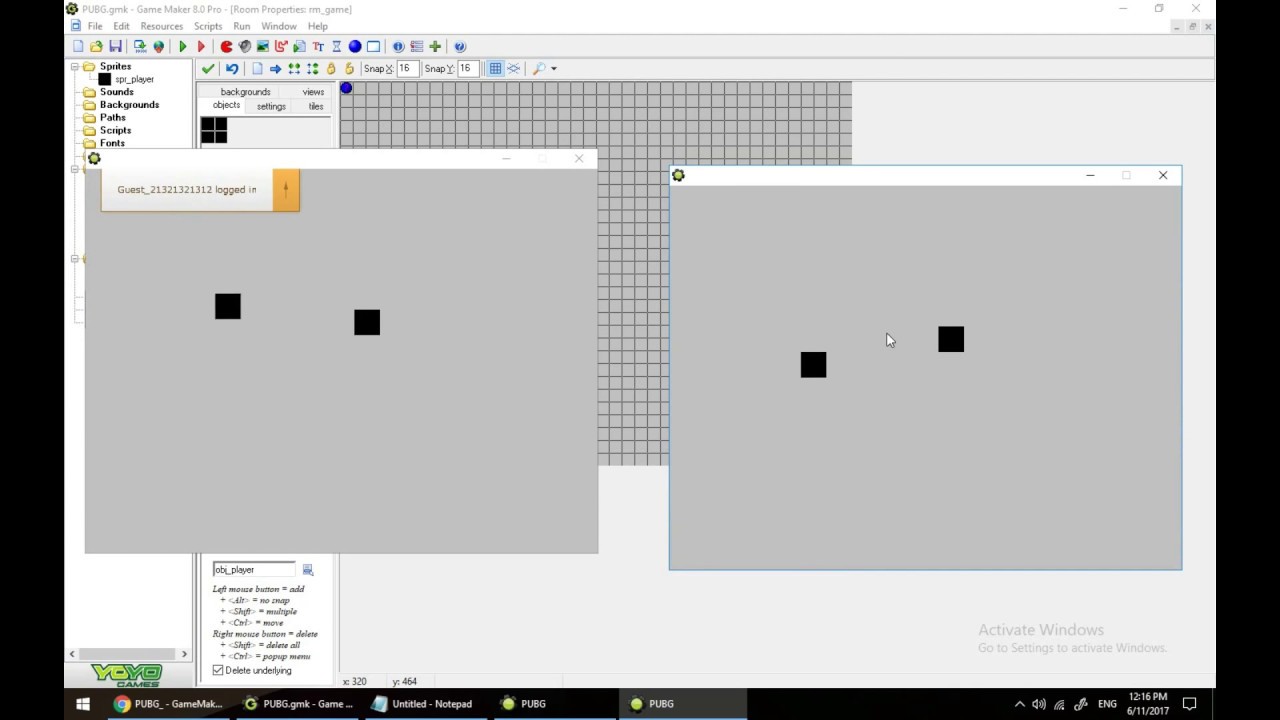
Task: Create a background with the landscape picture icon
Action: click(263, 46)
